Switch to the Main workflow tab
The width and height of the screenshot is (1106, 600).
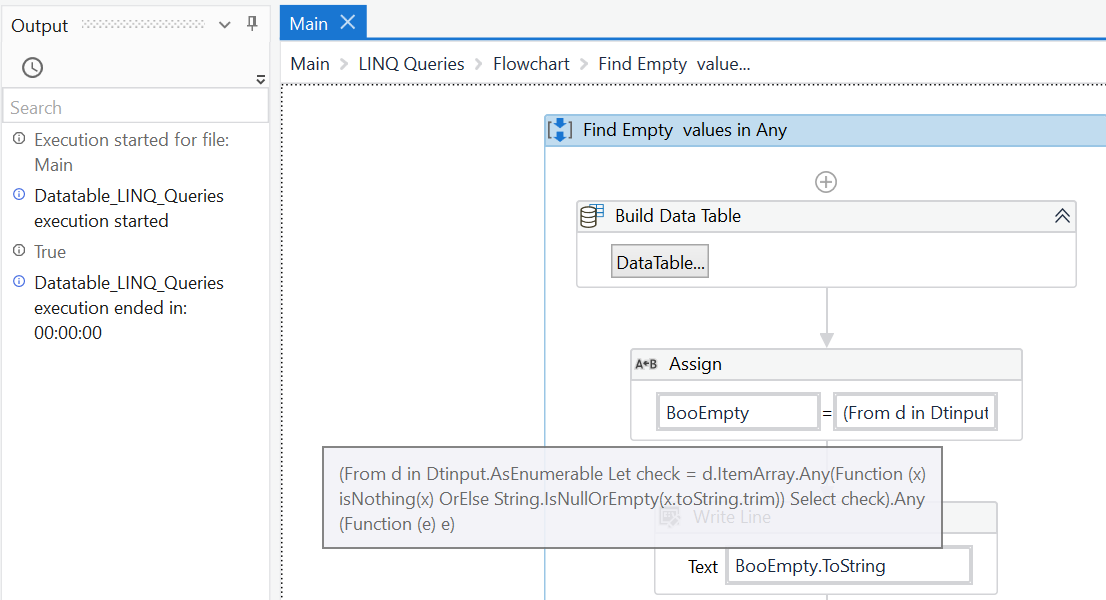click(310, 23)
